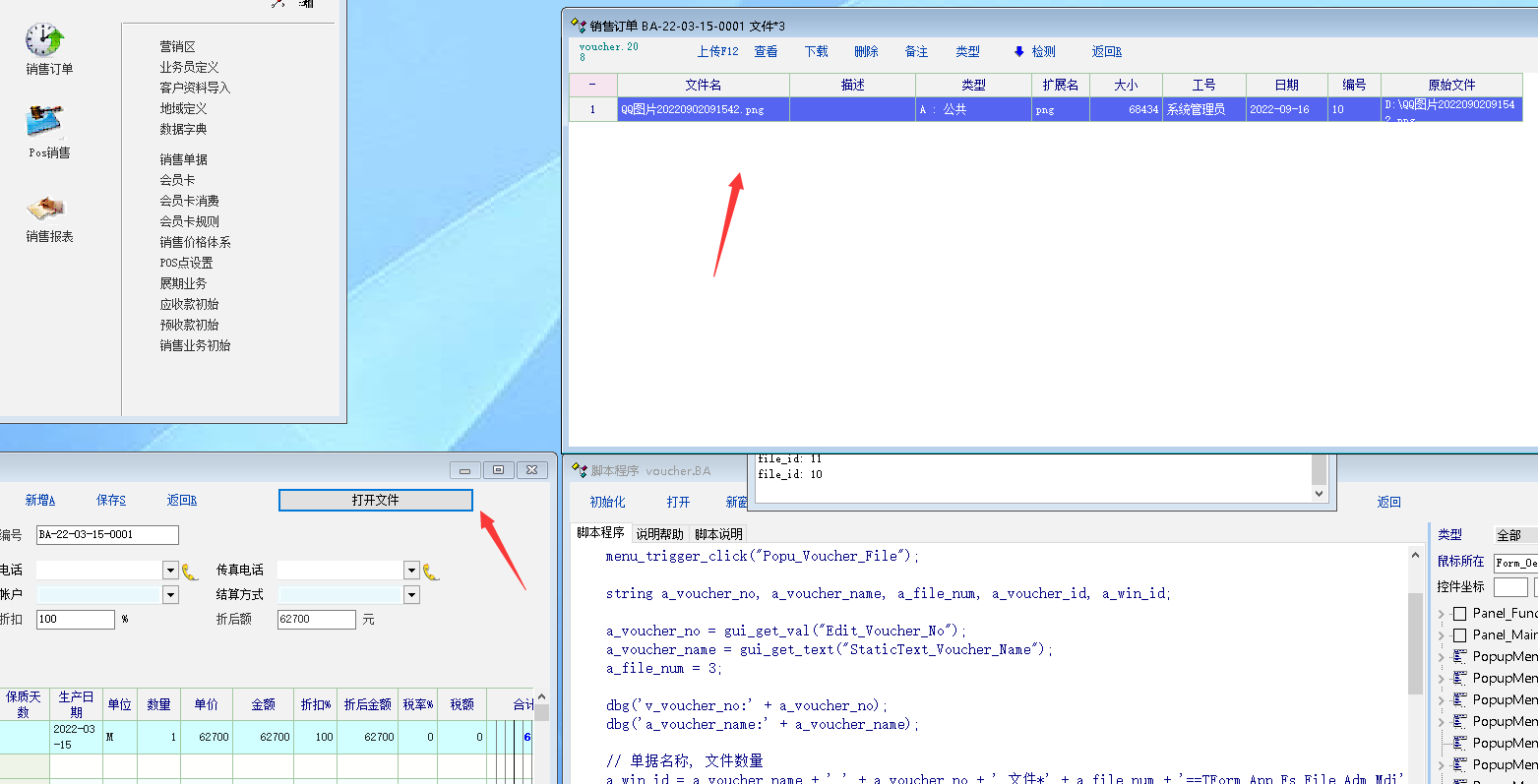Screen dimensions: 1538x784
Task: Click the phone icon beside 电话 field
Action: pyautogui.click(x=190, y=571)
